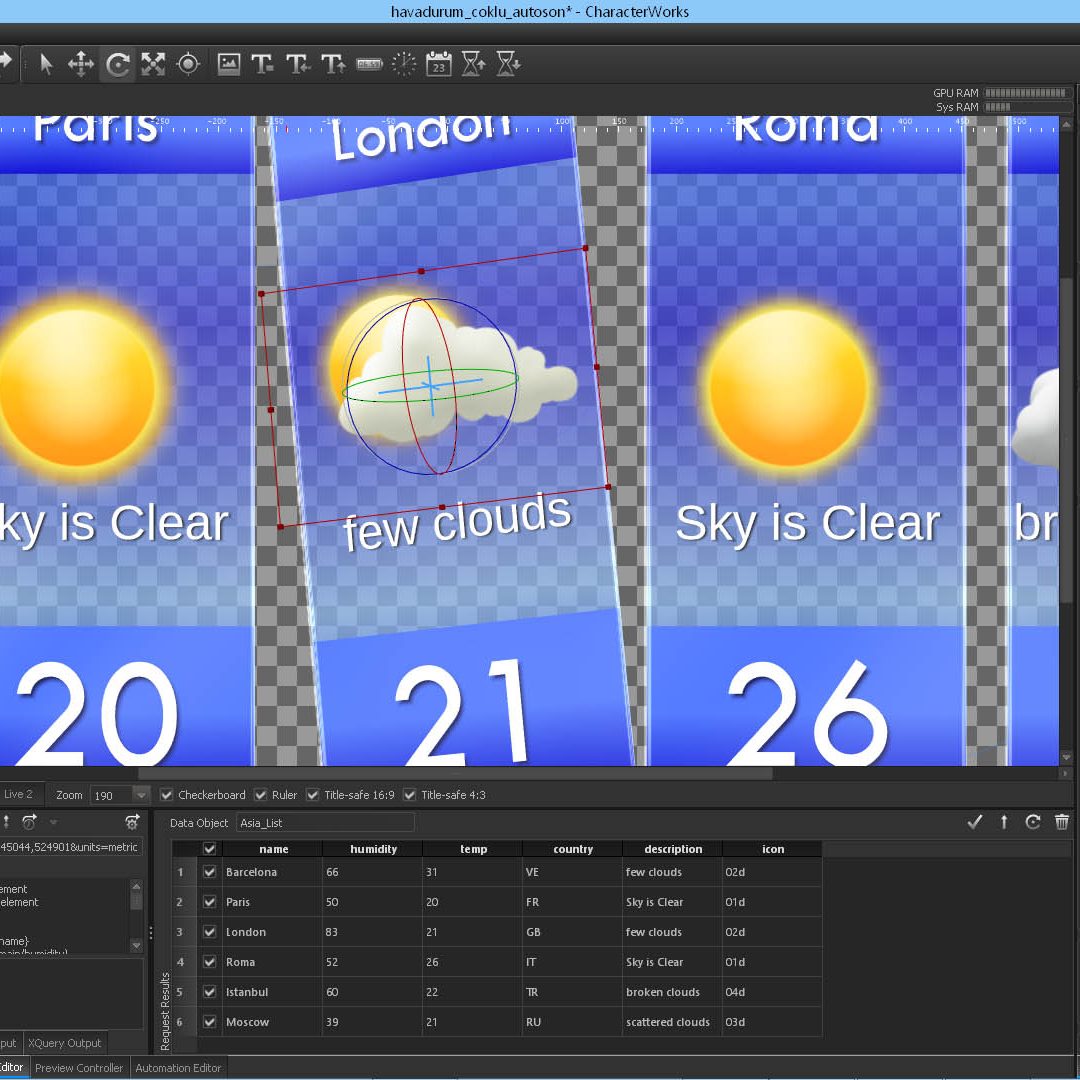The height and width of the screenshot is (1080, 1080).
Task: Select the arrow selection tool
Action: tap(46, 65)
